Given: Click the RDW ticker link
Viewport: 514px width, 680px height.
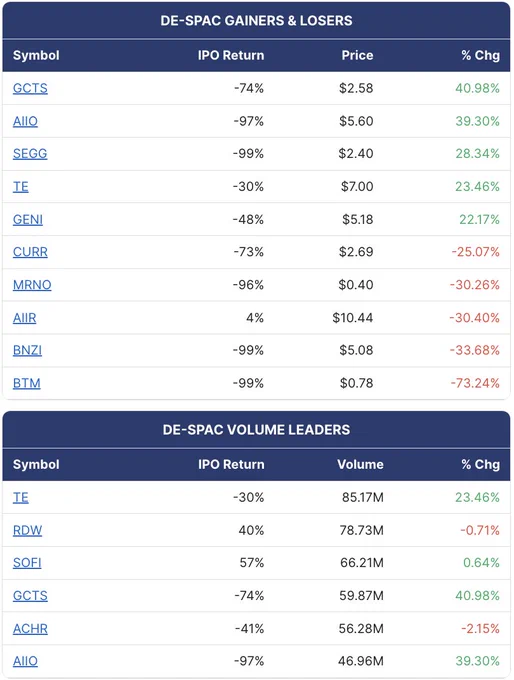Looking at the screenshot, I should pos(27,530).
